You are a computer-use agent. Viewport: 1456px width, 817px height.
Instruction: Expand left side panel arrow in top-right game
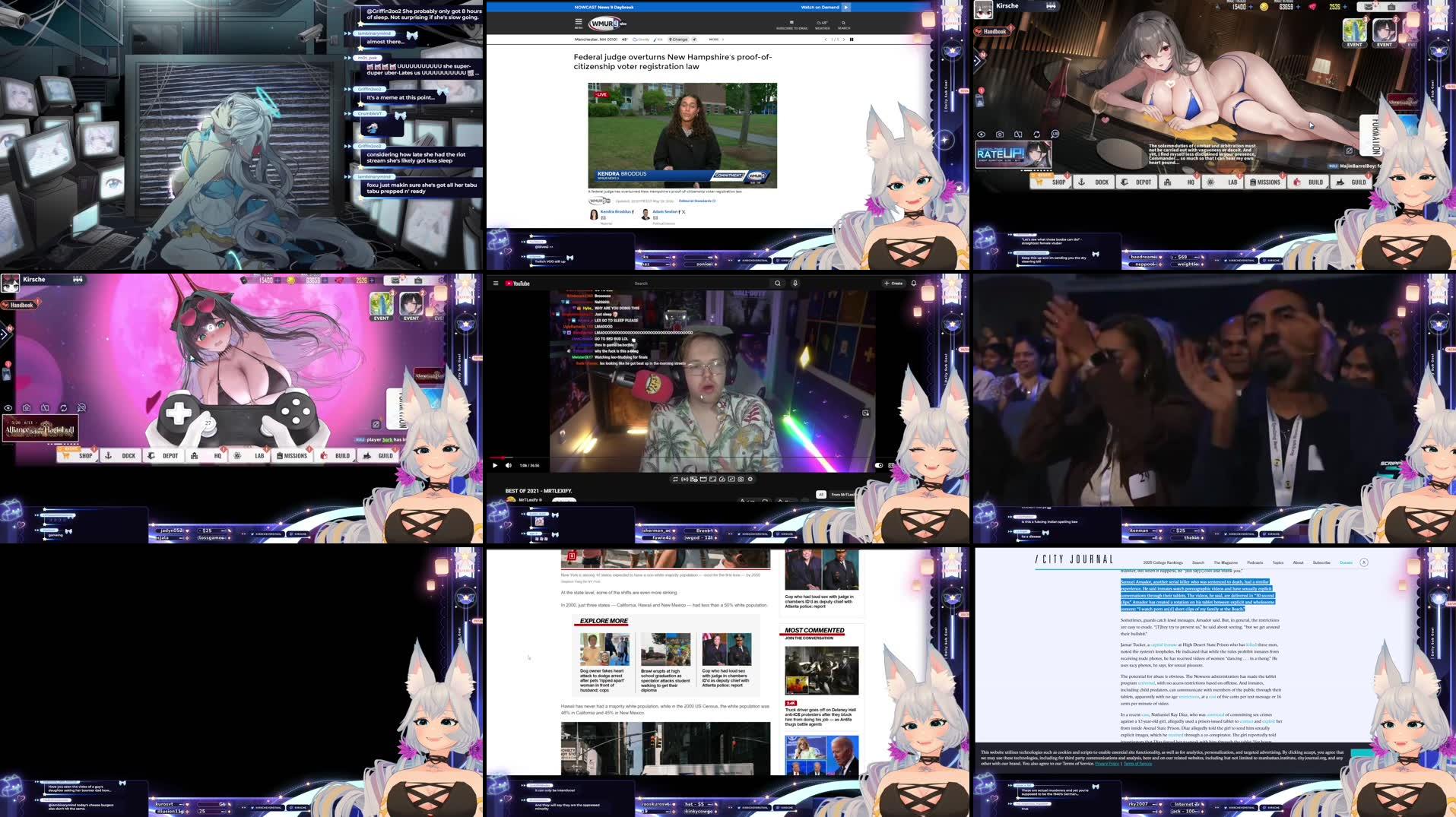tap(977, 59)
